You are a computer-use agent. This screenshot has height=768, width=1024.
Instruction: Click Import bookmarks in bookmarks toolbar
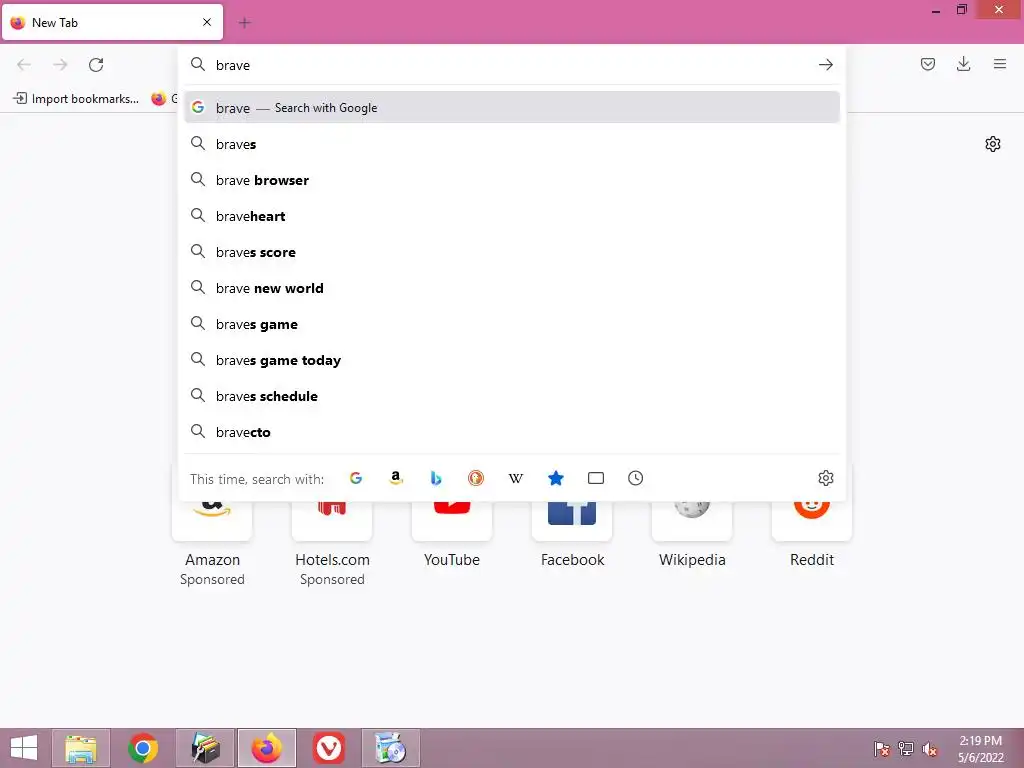click(x=76, y=99)
